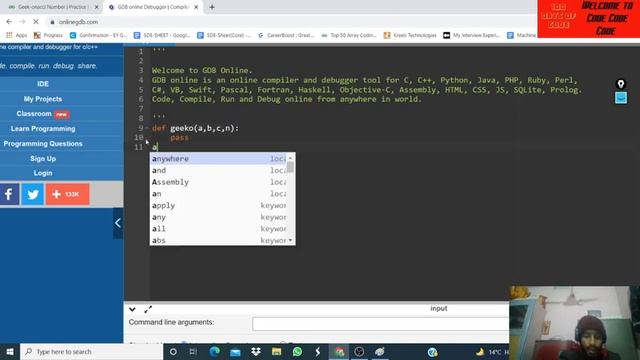Click the location pin icon at right
Viewport: 640px width, 360px height.
(621, 84)
